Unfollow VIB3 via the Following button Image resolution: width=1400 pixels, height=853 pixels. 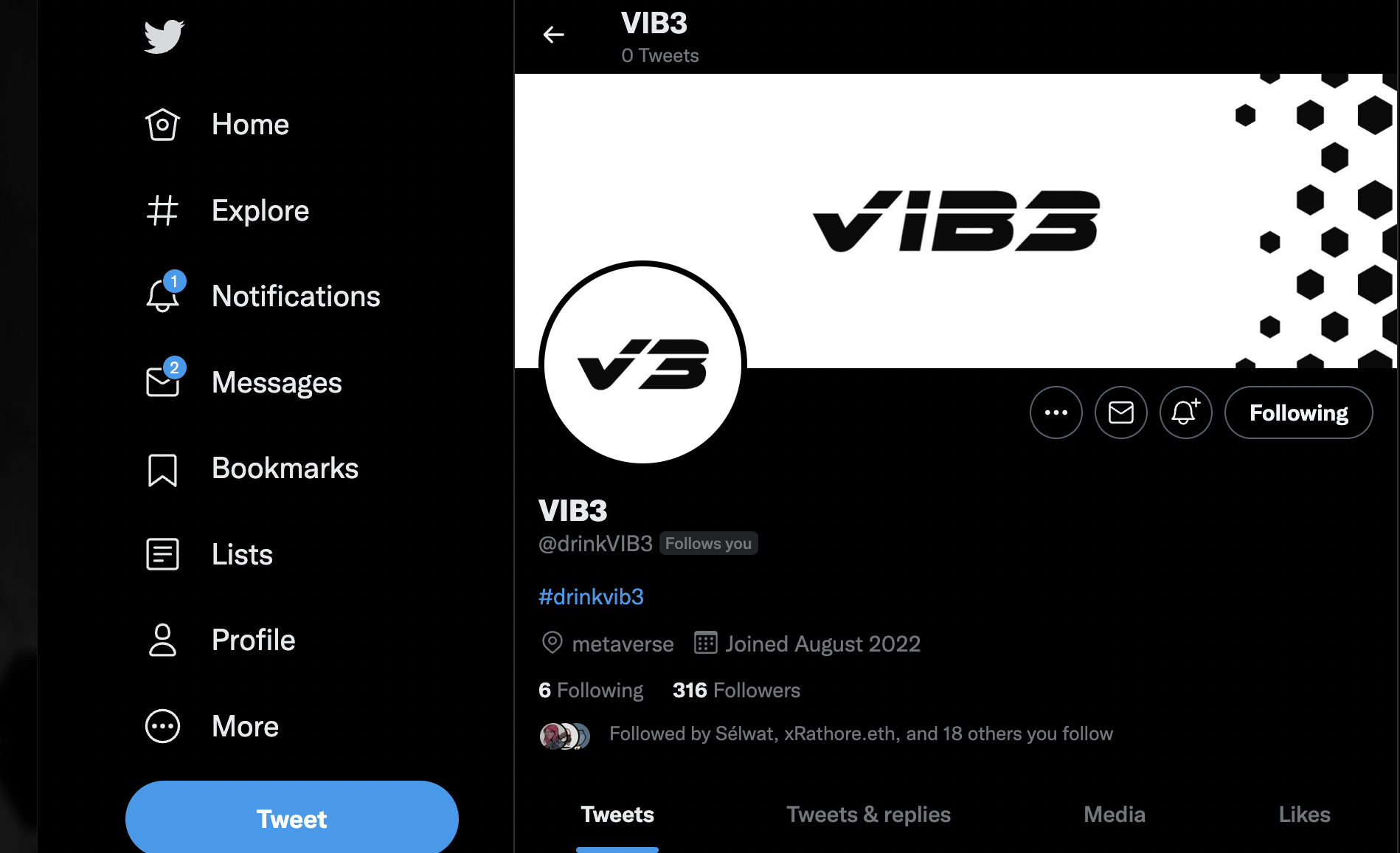pos(1298,412)
